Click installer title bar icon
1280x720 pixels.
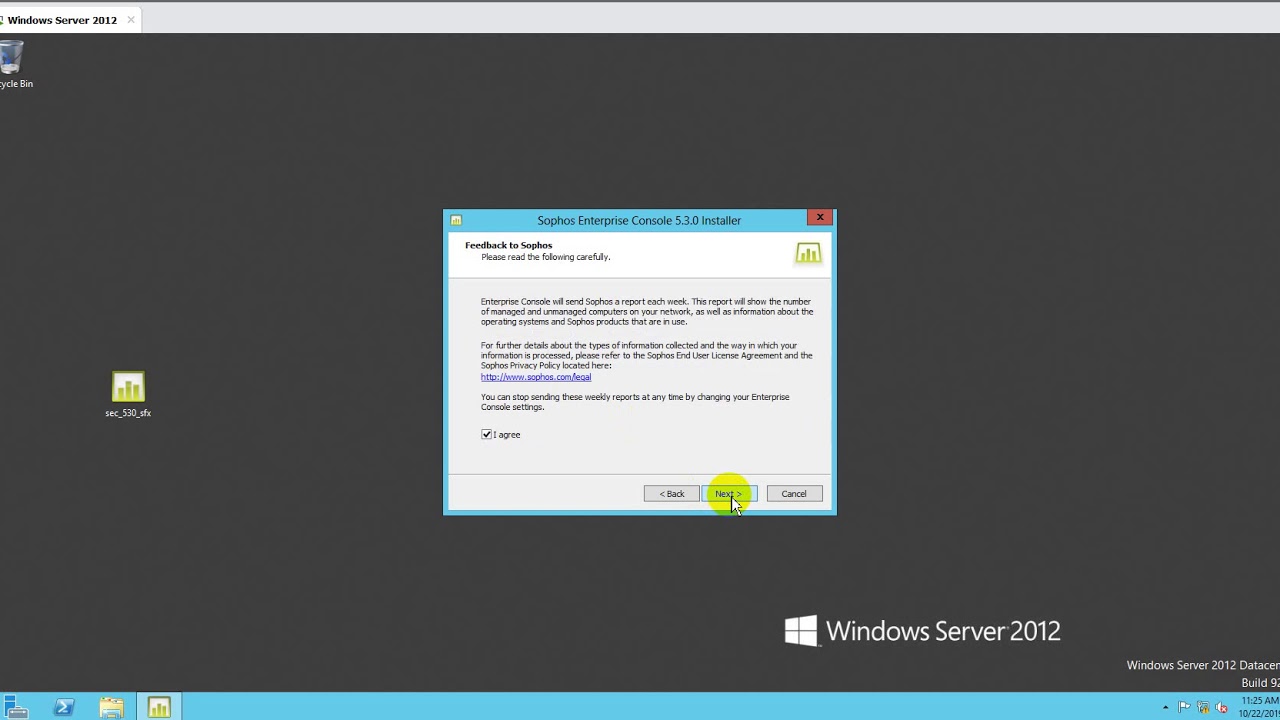pyautogui.click(x=456, y=220)
